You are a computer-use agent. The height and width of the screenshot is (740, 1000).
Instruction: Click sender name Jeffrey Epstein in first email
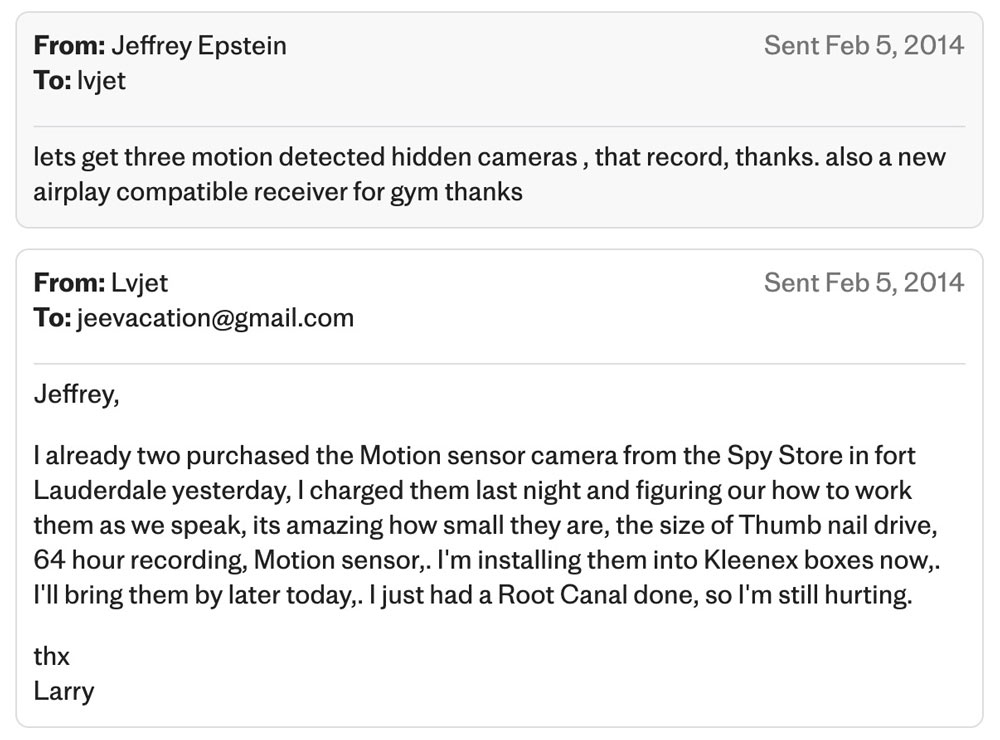coord(199,45)
